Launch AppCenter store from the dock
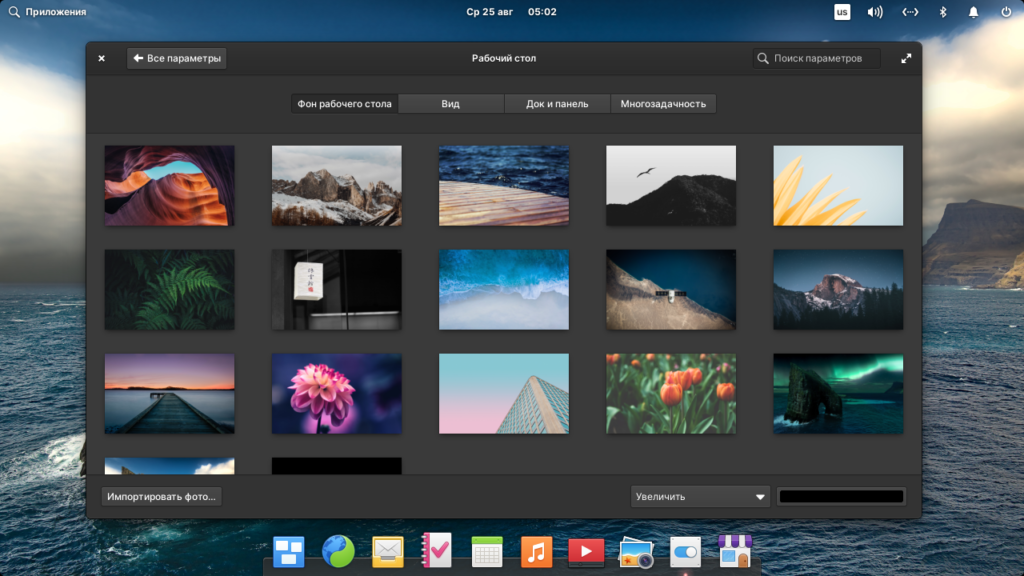Screen dimensions: 1024x576 click(x=735, y=551)
